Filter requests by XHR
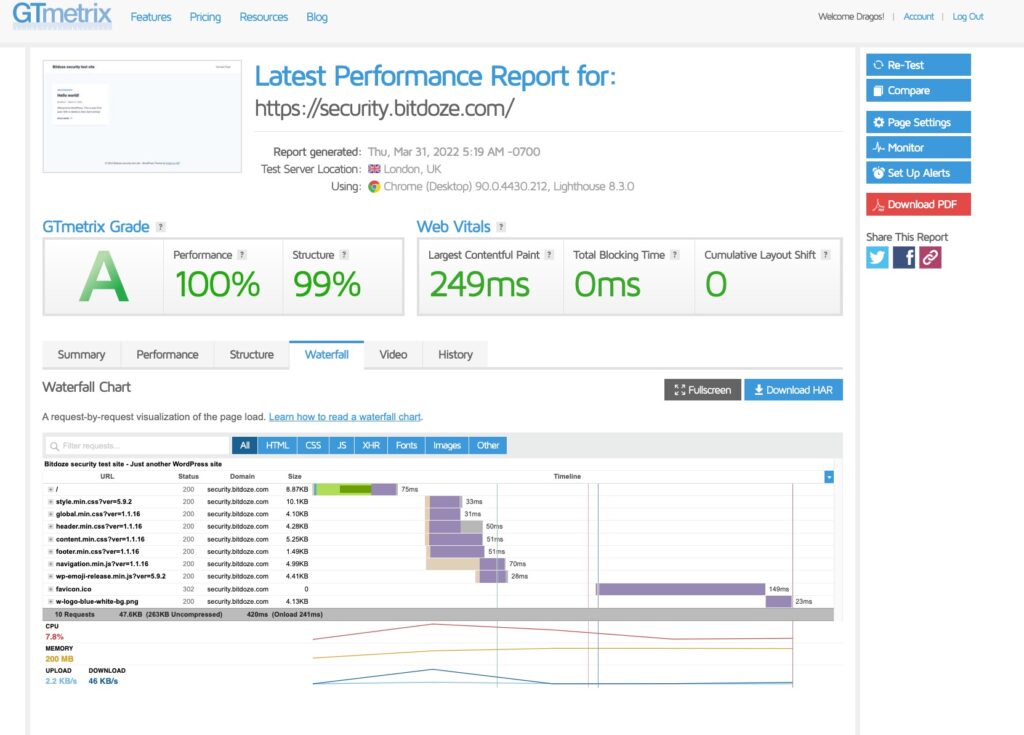The height and width of the screenshot is (735, 1024). (x=371, y=446)
